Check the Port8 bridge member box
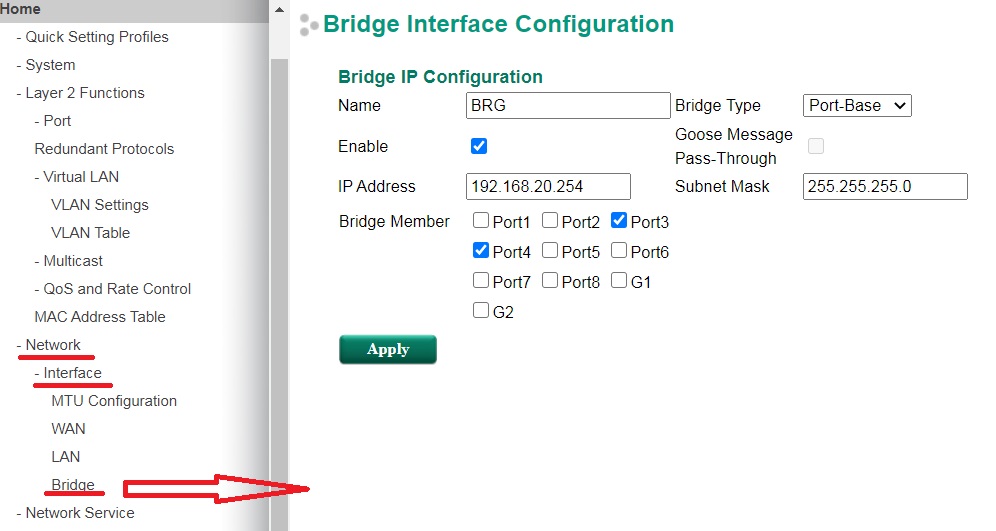The width and height of the screenshot is (996, 531). 550,280
